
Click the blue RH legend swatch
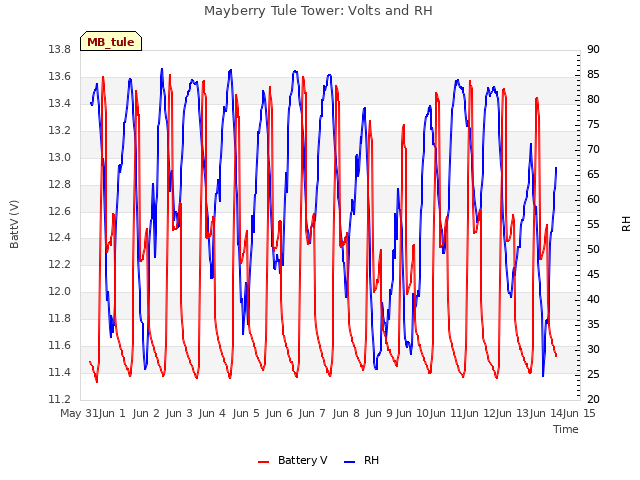350,462
